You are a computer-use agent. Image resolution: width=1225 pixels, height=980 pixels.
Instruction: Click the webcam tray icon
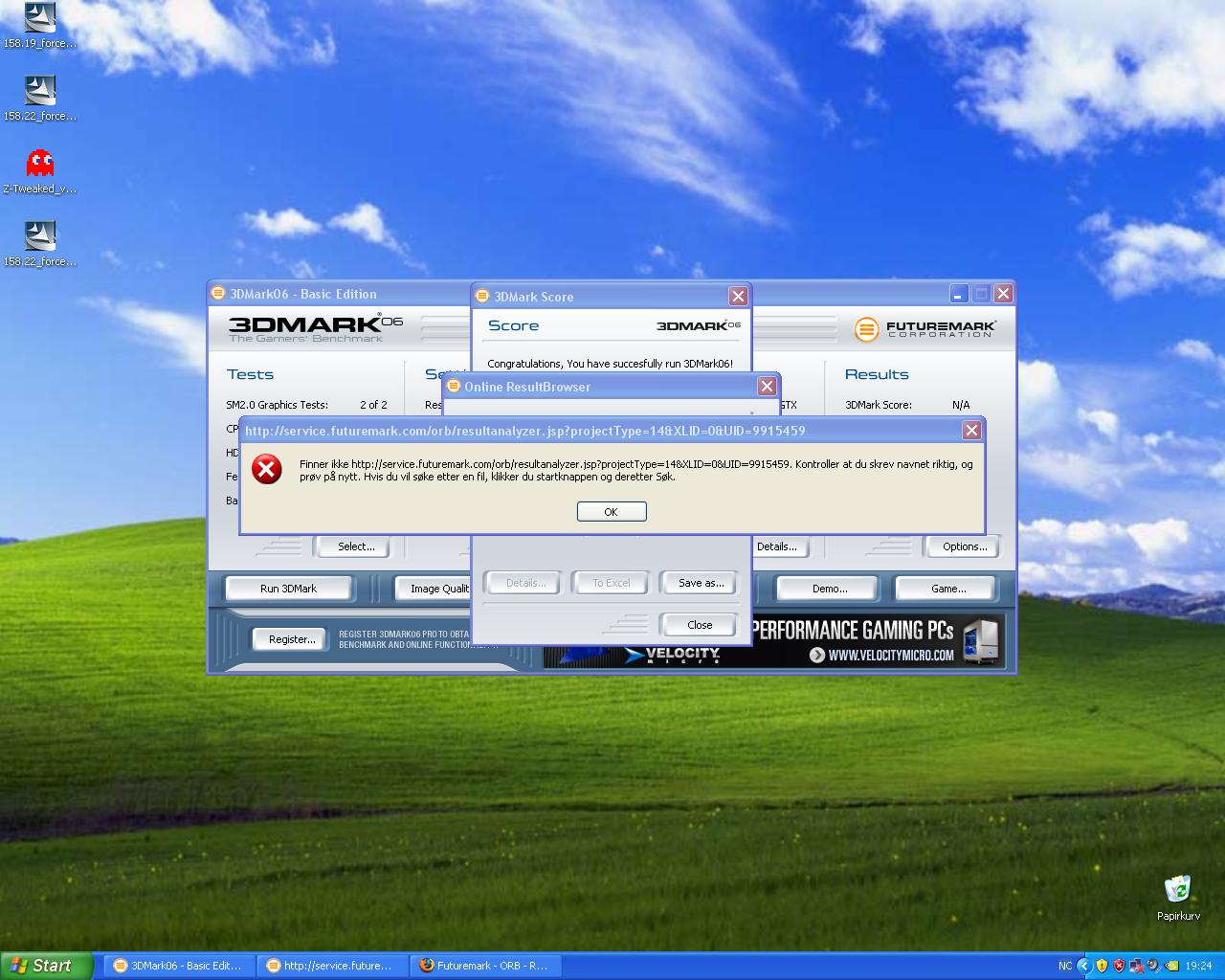point(1153,966)
